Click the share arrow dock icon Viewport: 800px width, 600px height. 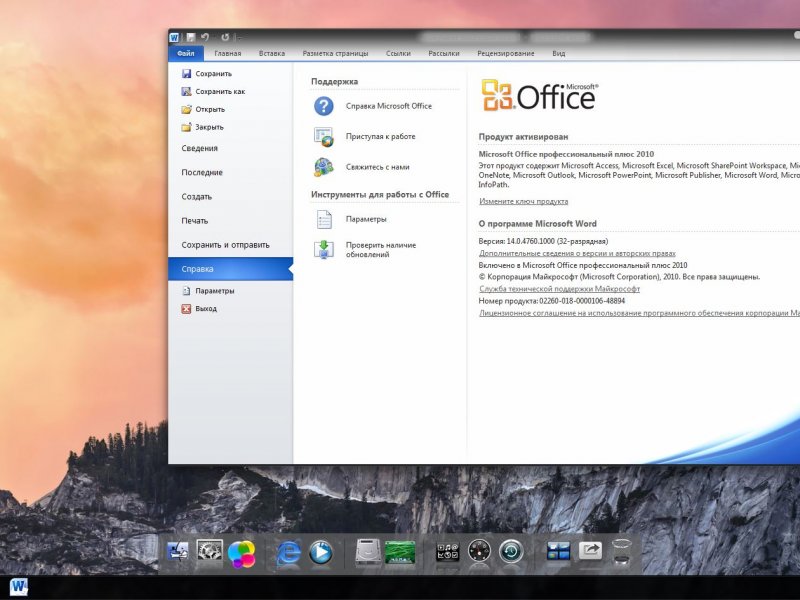pyautogui.click(x=590, y=551)
